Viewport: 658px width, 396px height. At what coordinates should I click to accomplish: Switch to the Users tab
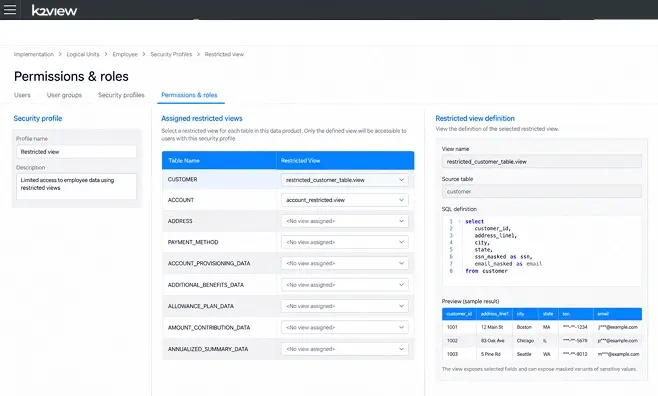tap(22, 95)
